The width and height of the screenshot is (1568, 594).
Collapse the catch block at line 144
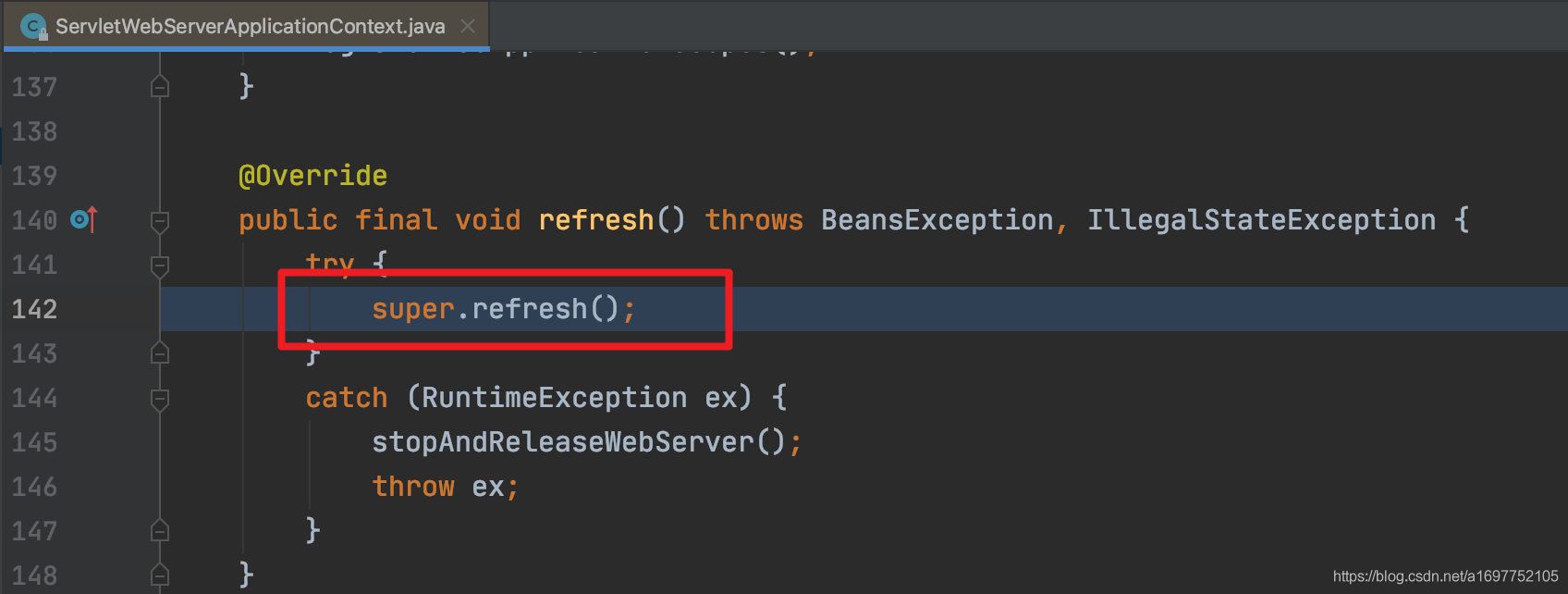pyautogui.click(x=160, y=399)
